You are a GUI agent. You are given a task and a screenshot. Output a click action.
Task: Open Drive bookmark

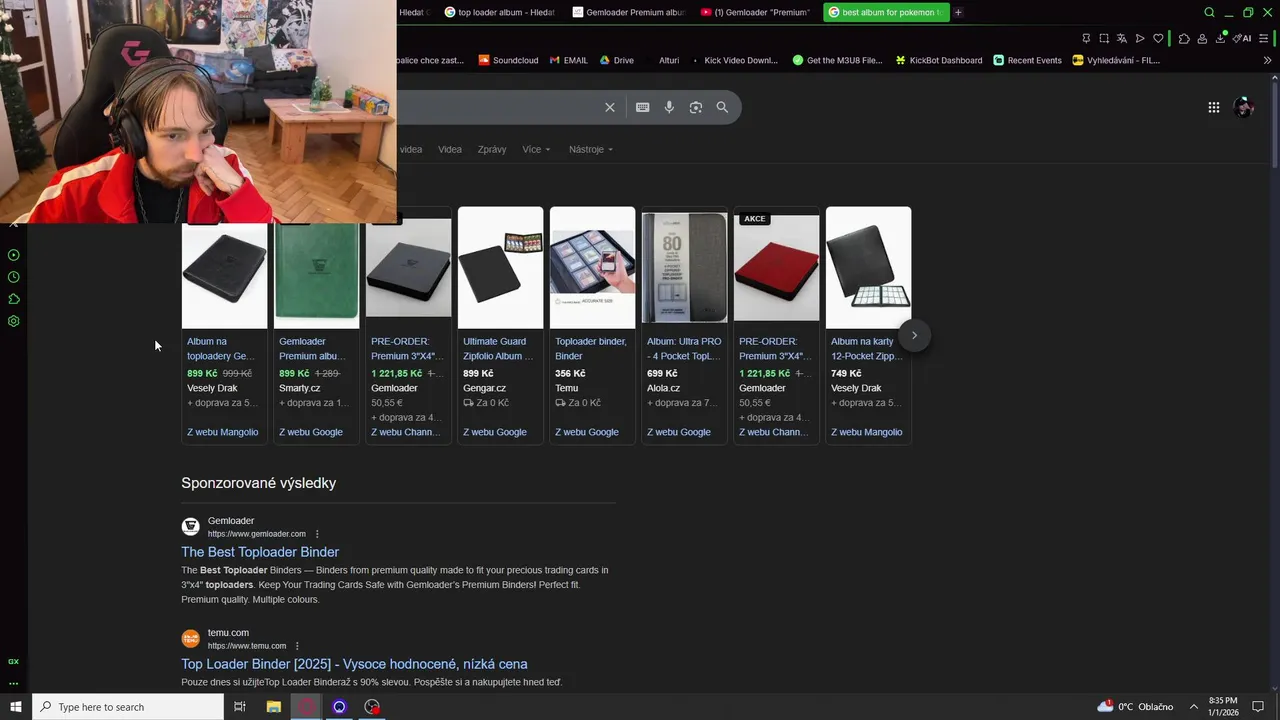point(617,60)
